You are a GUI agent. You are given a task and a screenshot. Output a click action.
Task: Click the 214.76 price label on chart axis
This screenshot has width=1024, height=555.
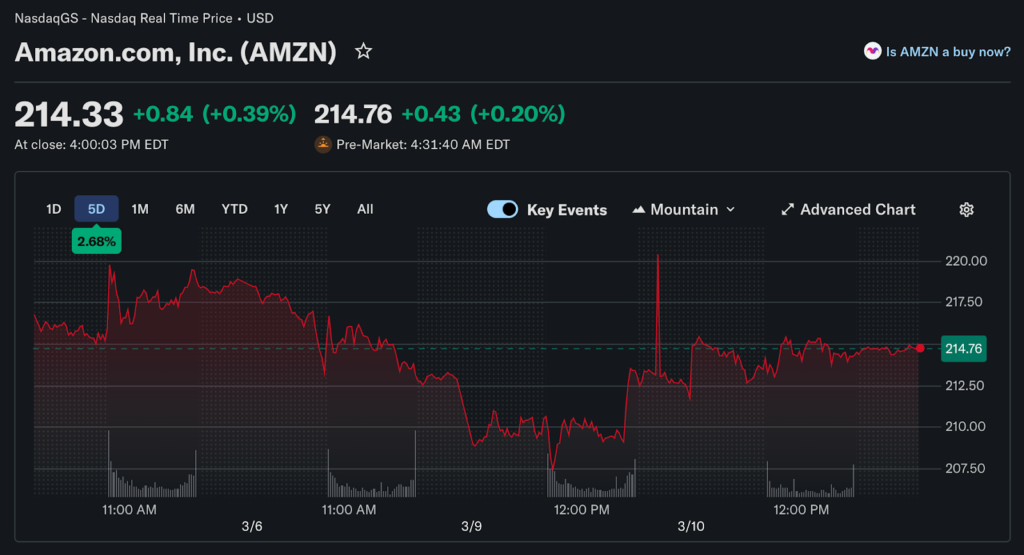964,348
